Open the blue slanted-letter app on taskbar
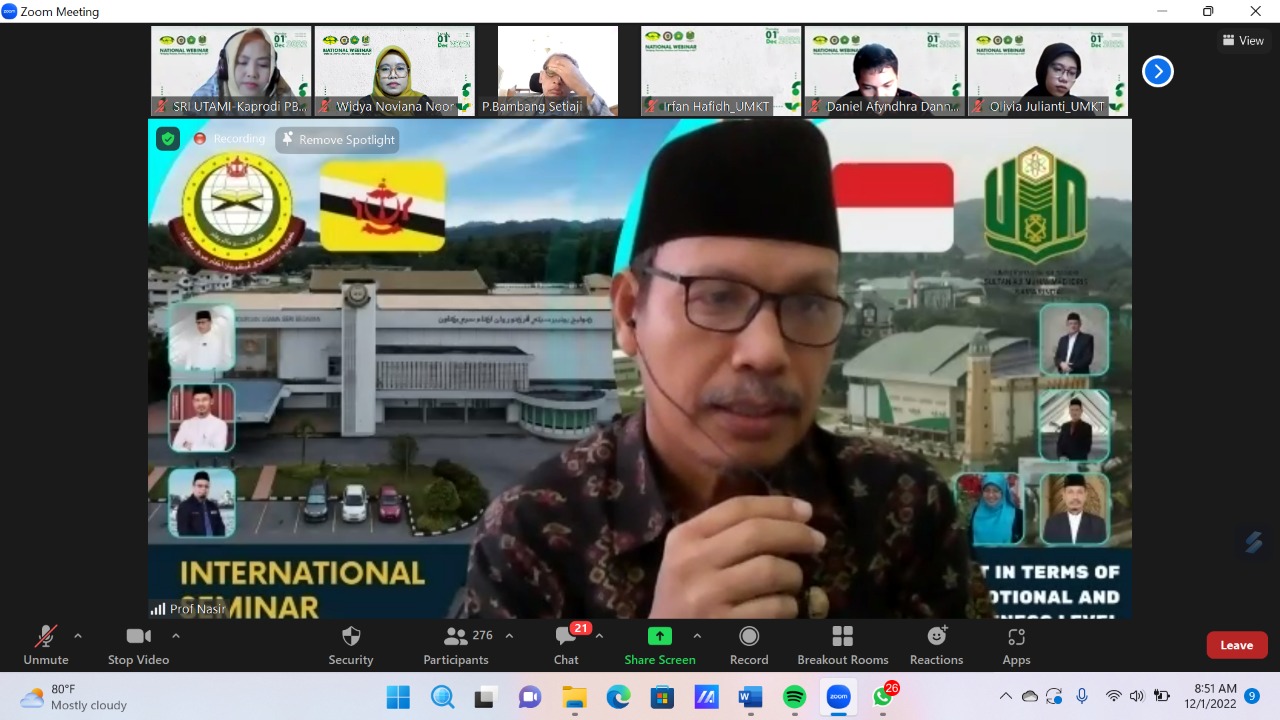The height and width of the screenshot is (720, 1280). (x=706, y=697)
